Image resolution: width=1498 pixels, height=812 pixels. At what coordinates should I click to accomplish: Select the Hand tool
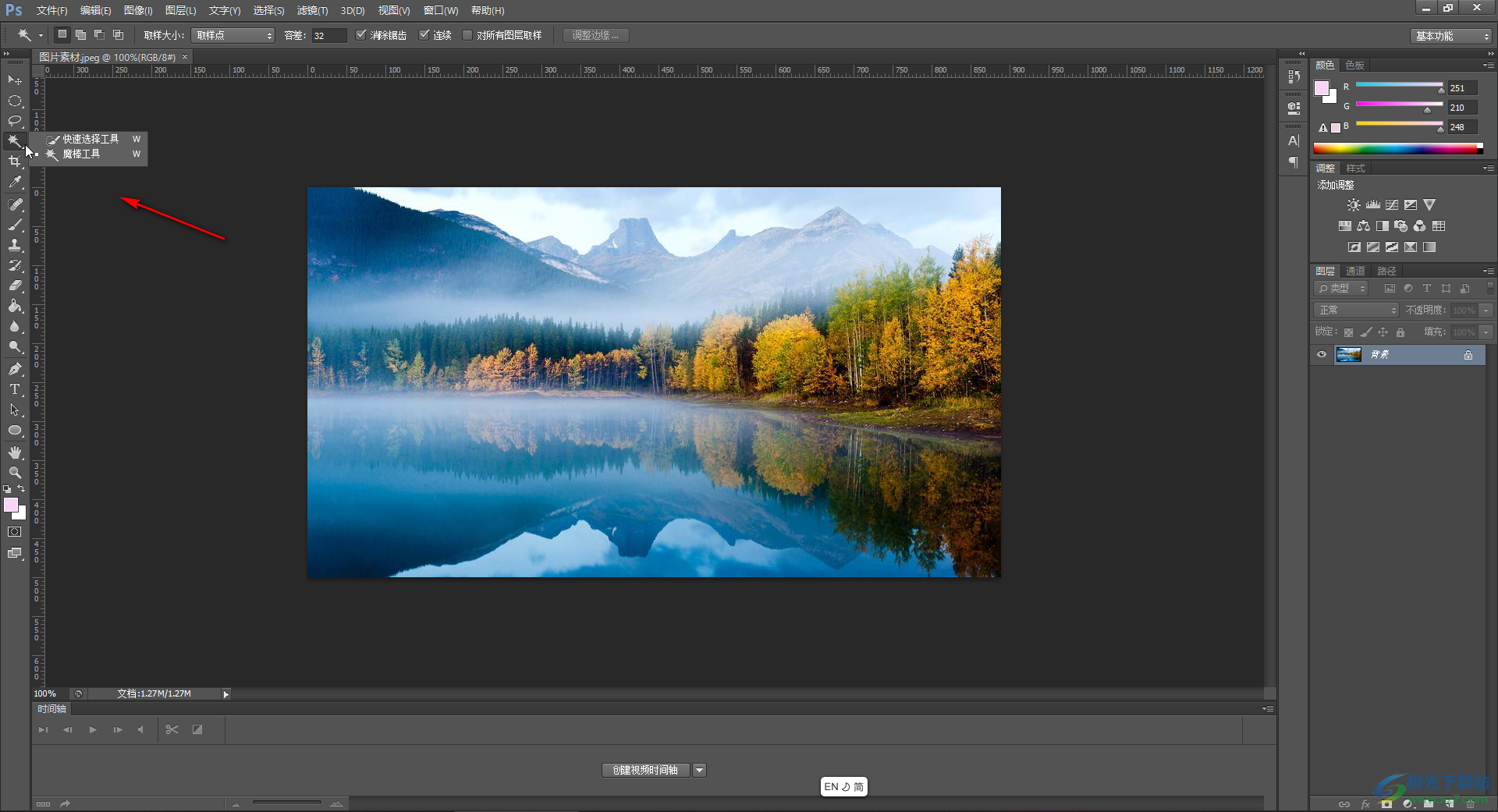coord(15,452)
